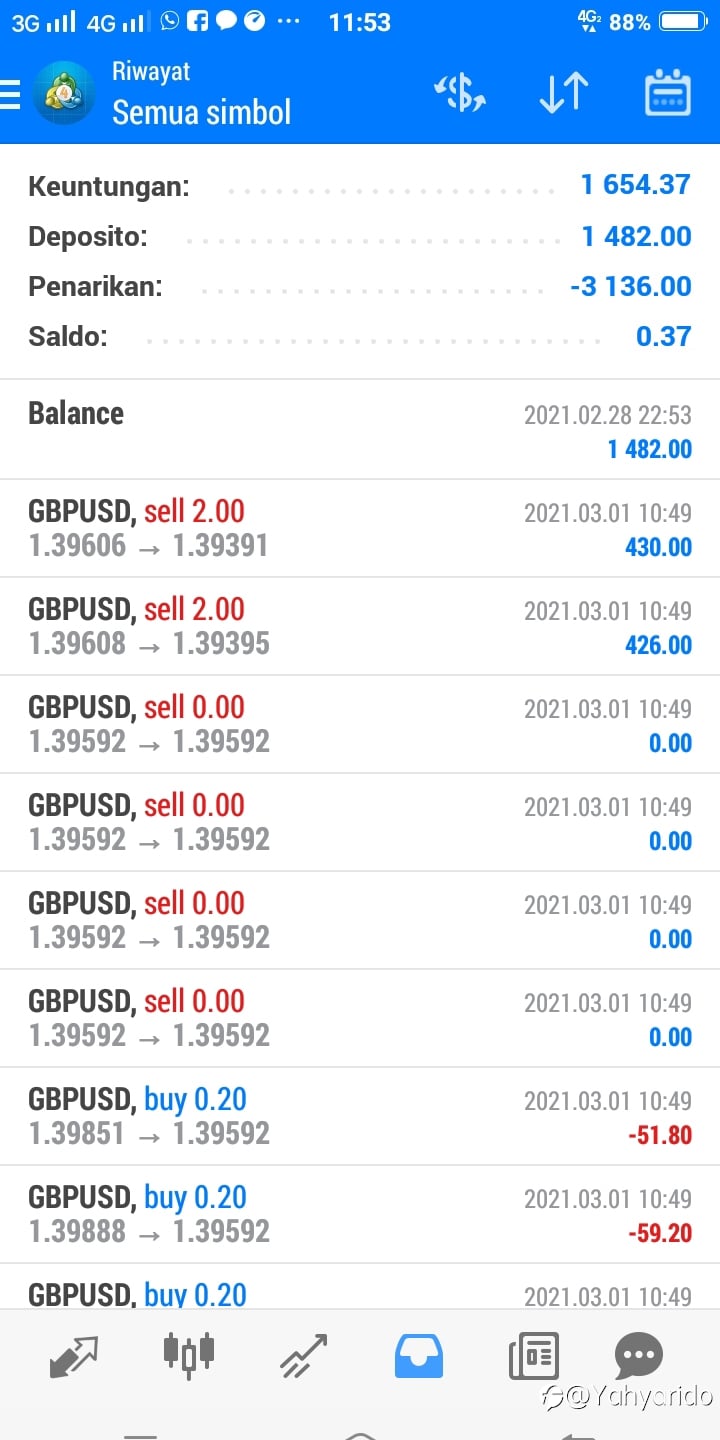Tap the "Semua simbol" title
This screenshot has width=720, height=1440.
(x=201, y=112)
